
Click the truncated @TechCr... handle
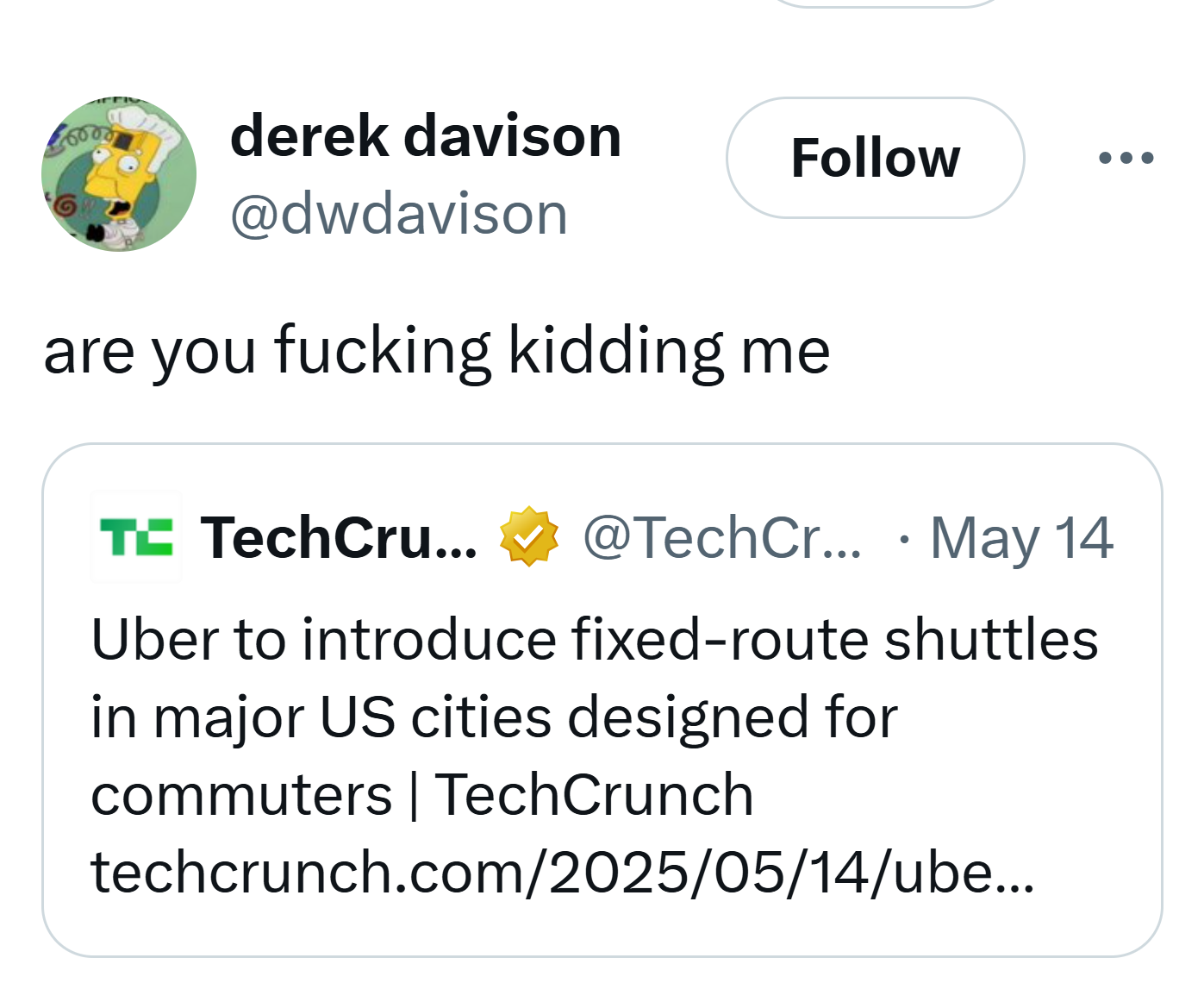(722, 537)
